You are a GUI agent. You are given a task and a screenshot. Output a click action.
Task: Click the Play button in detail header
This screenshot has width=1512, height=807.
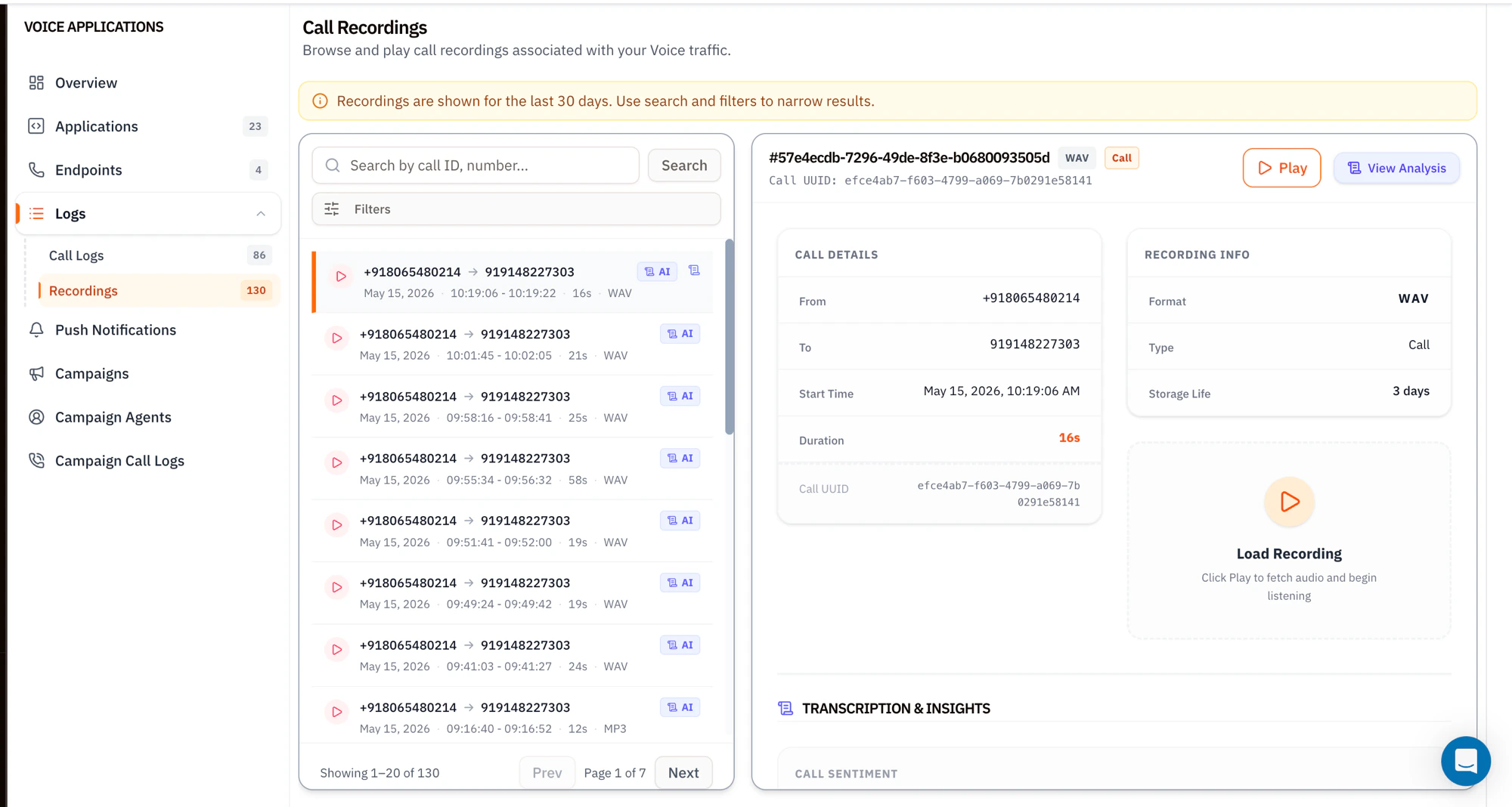pyautogui.click(x=1282, y=168)
